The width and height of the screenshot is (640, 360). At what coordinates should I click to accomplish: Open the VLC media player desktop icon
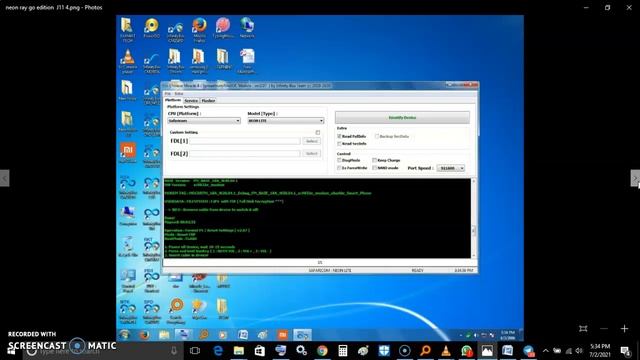127,61
